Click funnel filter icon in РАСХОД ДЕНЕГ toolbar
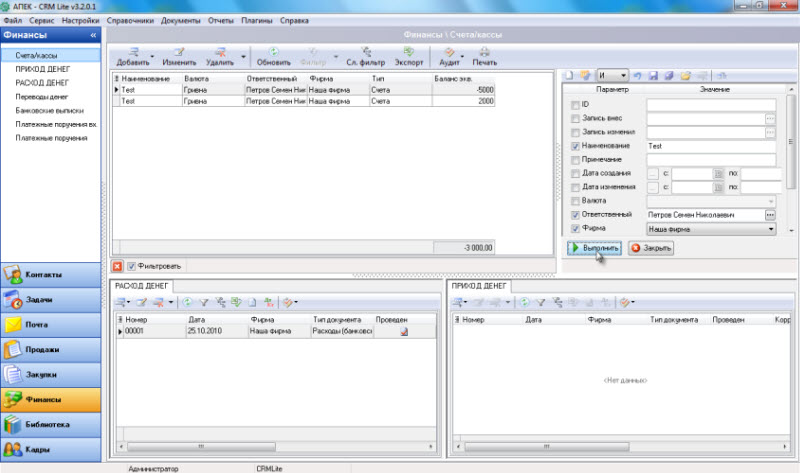The height and width of the screenshot is (473, 800). (x=204, y=302)
